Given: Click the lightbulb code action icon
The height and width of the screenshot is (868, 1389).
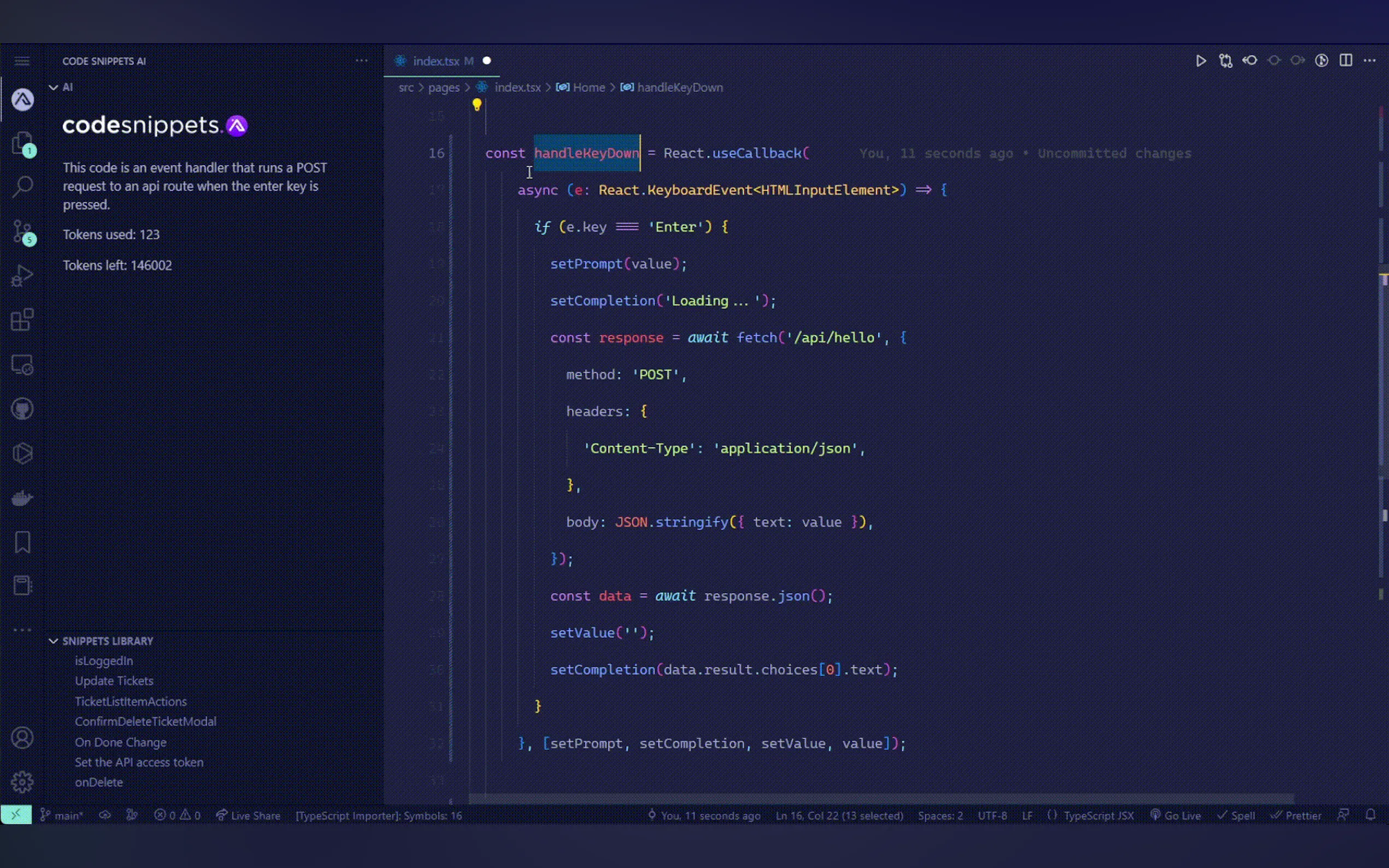Looking at the screenshot, I should (477, 104).
